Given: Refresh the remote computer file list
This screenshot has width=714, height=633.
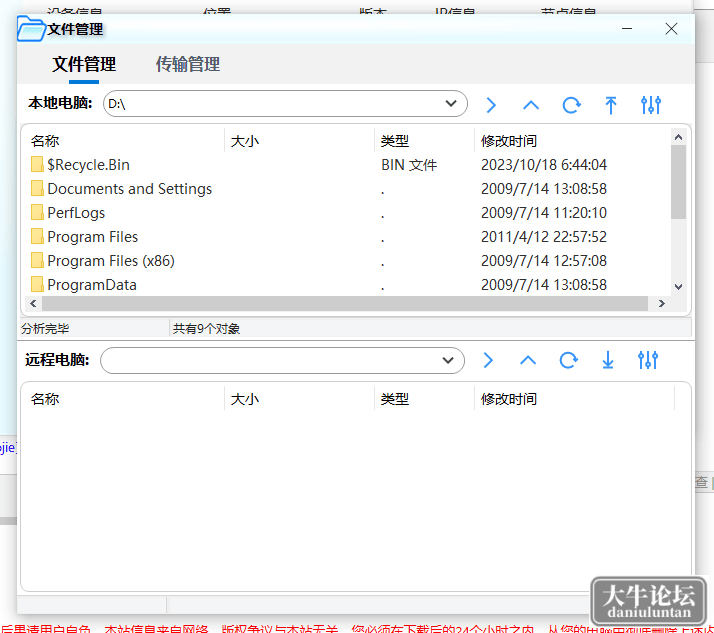Looking at the screenshot, I should pyautogui.click(x=568, y=360).
